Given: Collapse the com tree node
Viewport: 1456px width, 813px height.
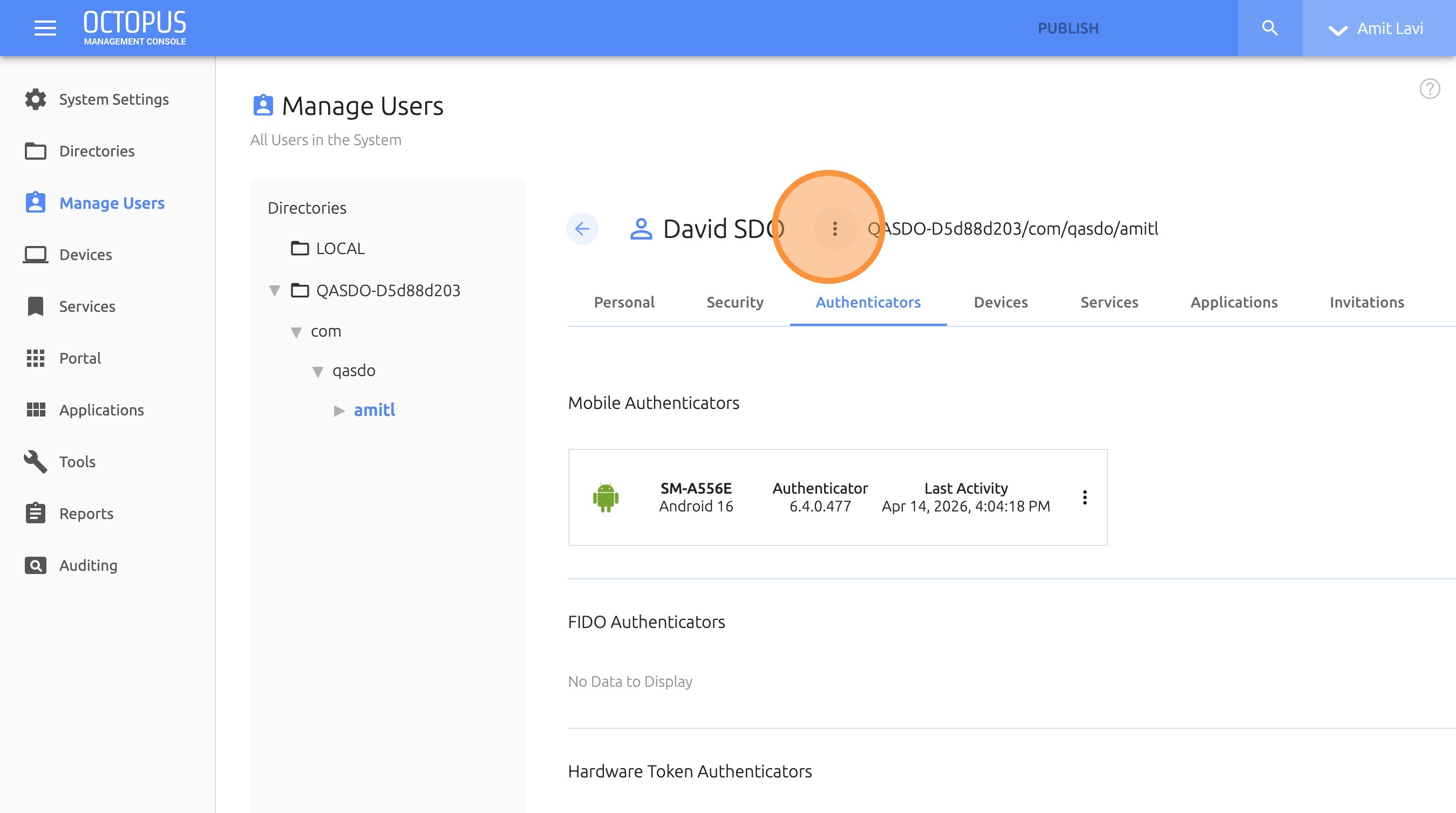Looking at the screenshot, I should 296,332.
